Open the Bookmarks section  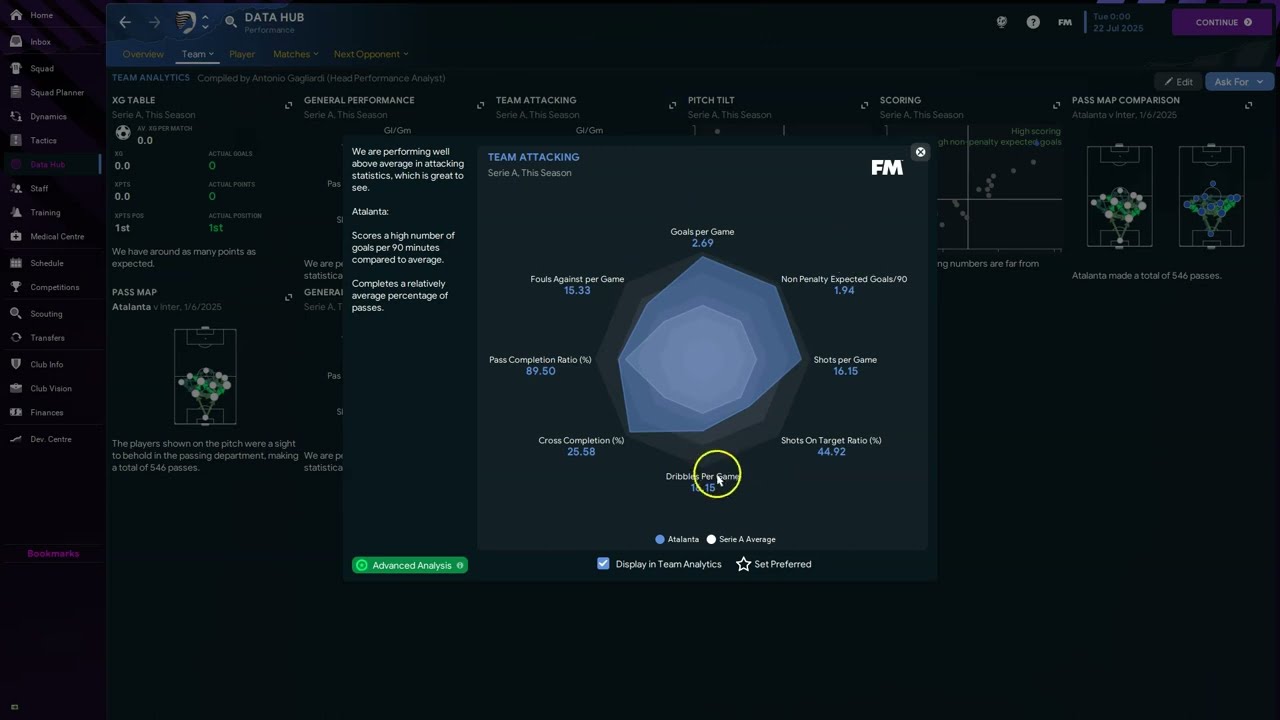pos(53,553)
